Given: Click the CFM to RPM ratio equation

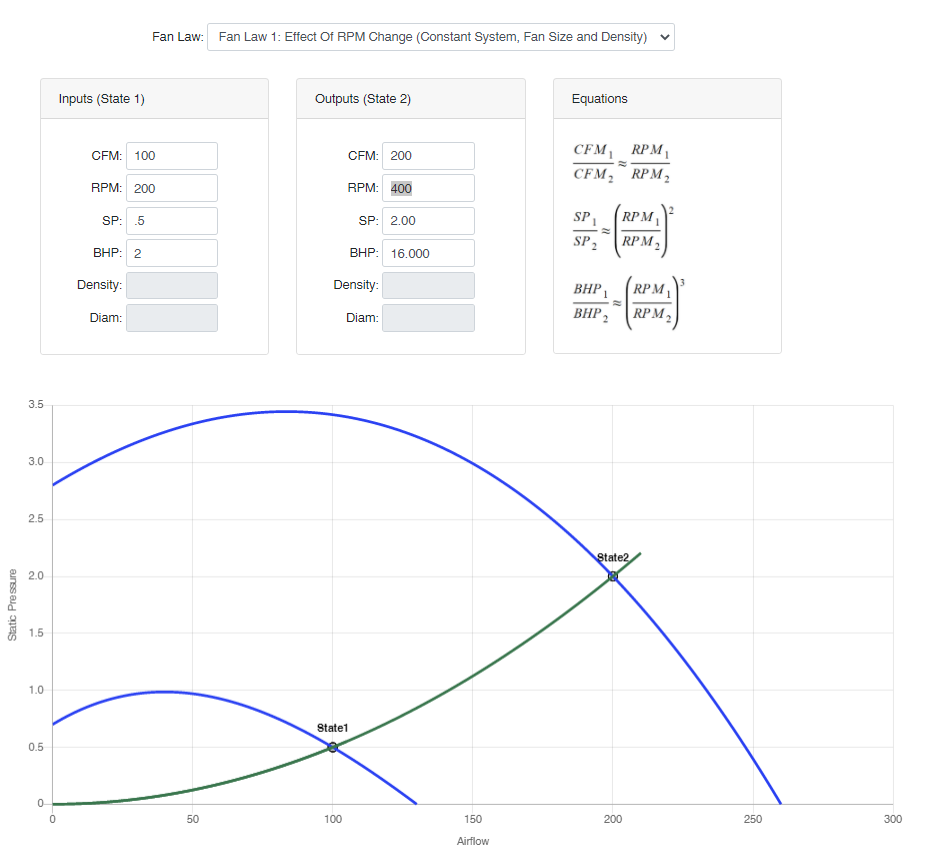Looking at the screenshot, I should click(621, 162).
